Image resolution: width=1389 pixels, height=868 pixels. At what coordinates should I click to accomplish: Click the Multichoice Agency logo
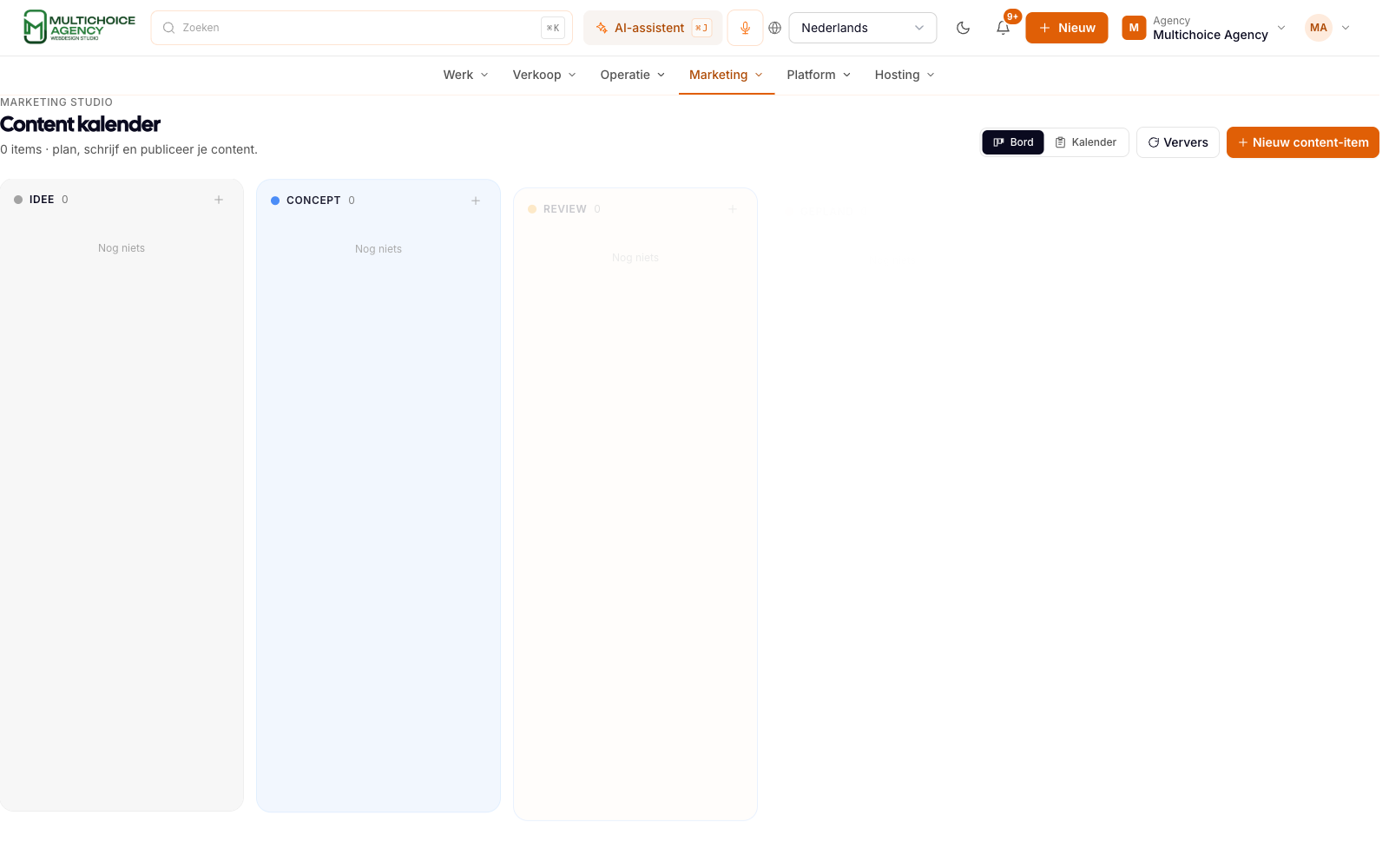point(79,28)
